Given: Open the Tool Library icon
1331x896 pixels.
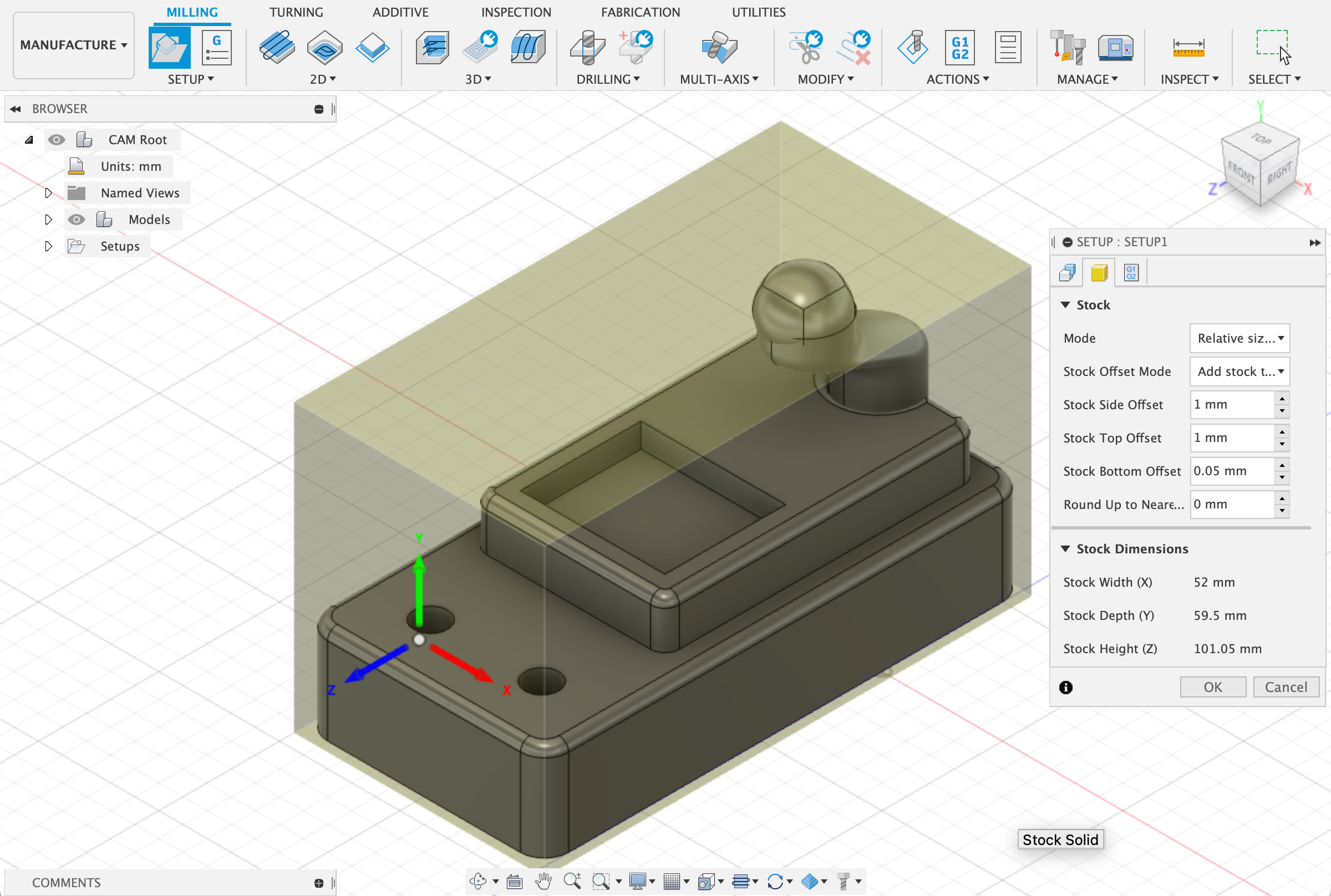Looking at the screenshot, I should coord(1067,48).
